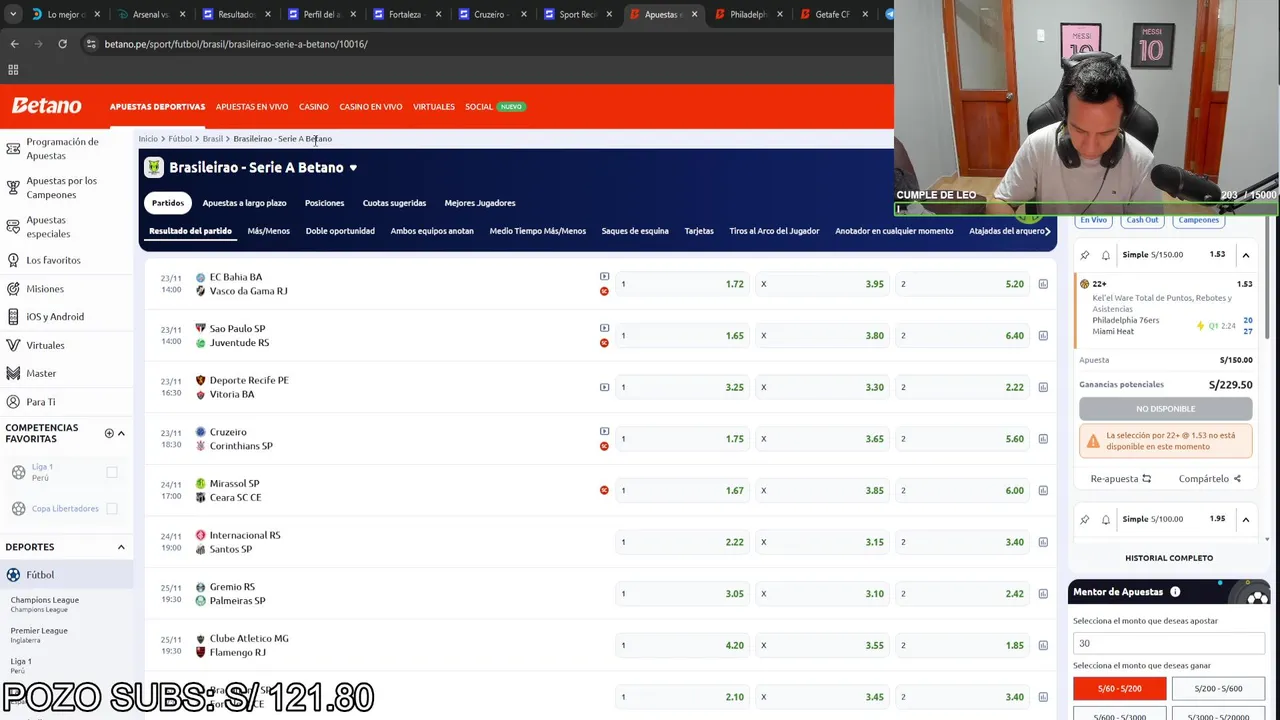Open Cash Out filter chip

click(x=1142, y=220)
